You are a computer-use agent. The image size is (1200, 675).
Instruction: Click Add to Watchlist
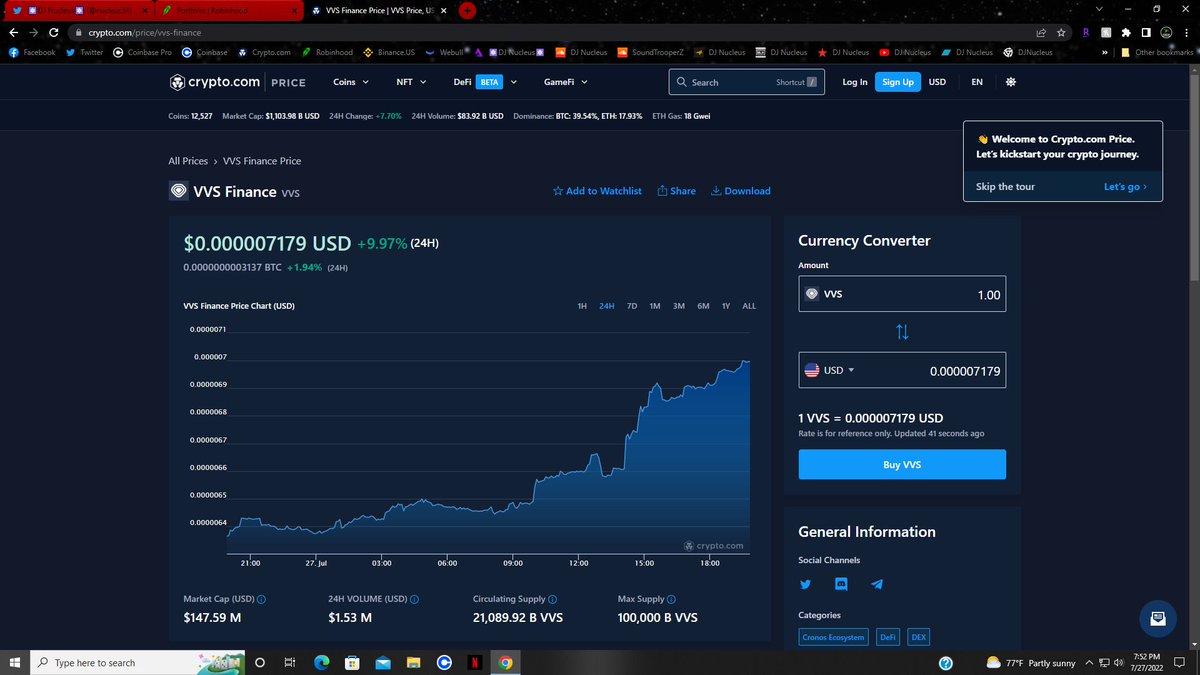pos(597,191)
